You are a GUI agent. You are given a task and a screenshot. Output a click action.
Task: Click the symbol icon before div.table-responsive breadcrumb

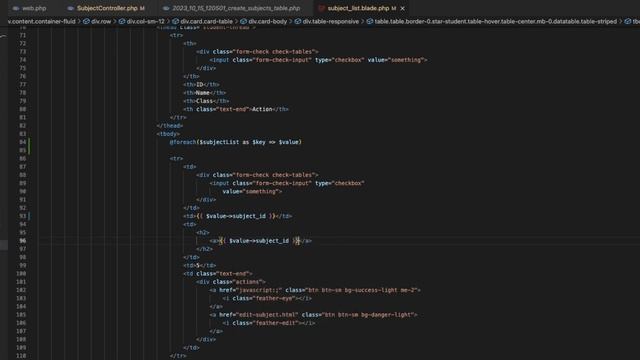tap(298, 21)
